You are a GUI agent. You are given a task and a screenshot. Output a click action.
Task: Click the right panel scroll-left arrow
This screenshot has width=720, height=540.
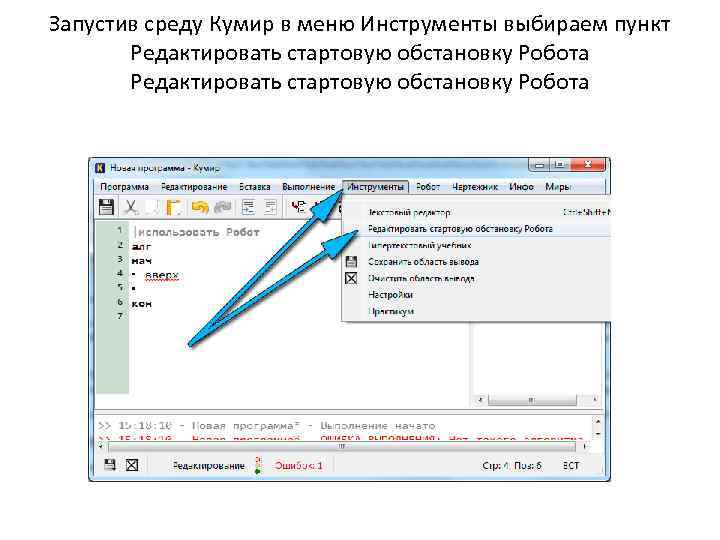480,400
